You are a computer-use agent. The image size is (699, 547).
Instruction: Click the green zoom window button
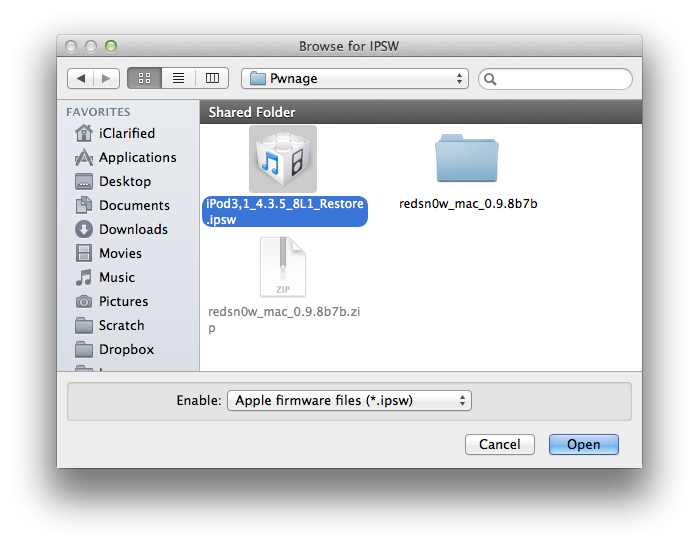[111, 46]
